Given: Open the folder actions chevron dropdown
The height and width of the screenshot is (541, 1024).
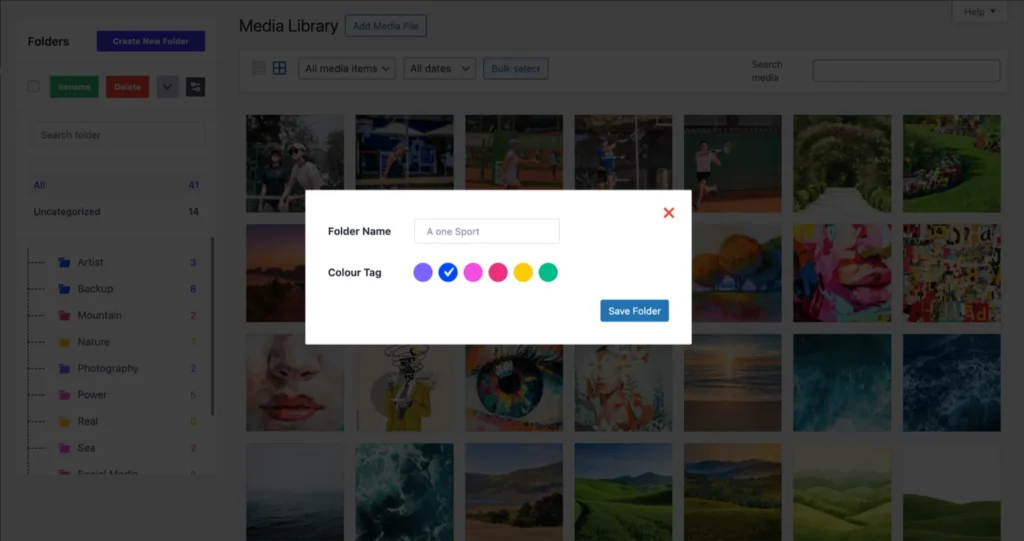Looking at the screenshot, I should [x=167, y=87].
